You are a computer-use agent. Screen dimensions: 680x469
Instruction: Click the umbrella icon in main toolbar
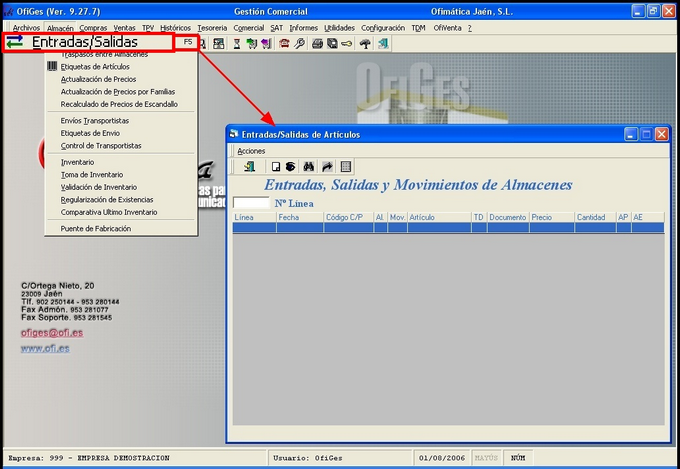point(365,43)
